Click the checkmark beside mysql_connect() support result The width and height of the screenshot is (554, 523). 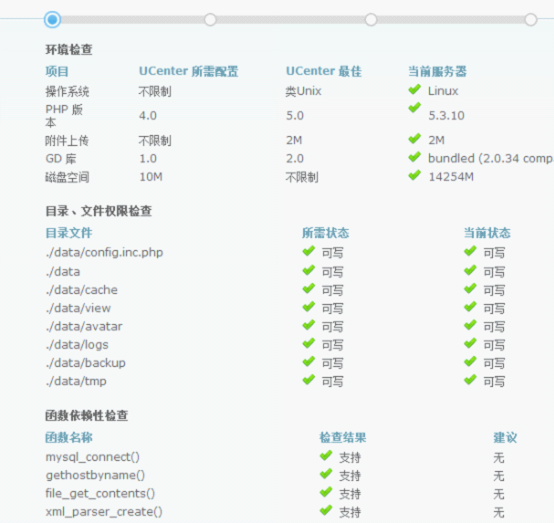click(x=326, y=456)
